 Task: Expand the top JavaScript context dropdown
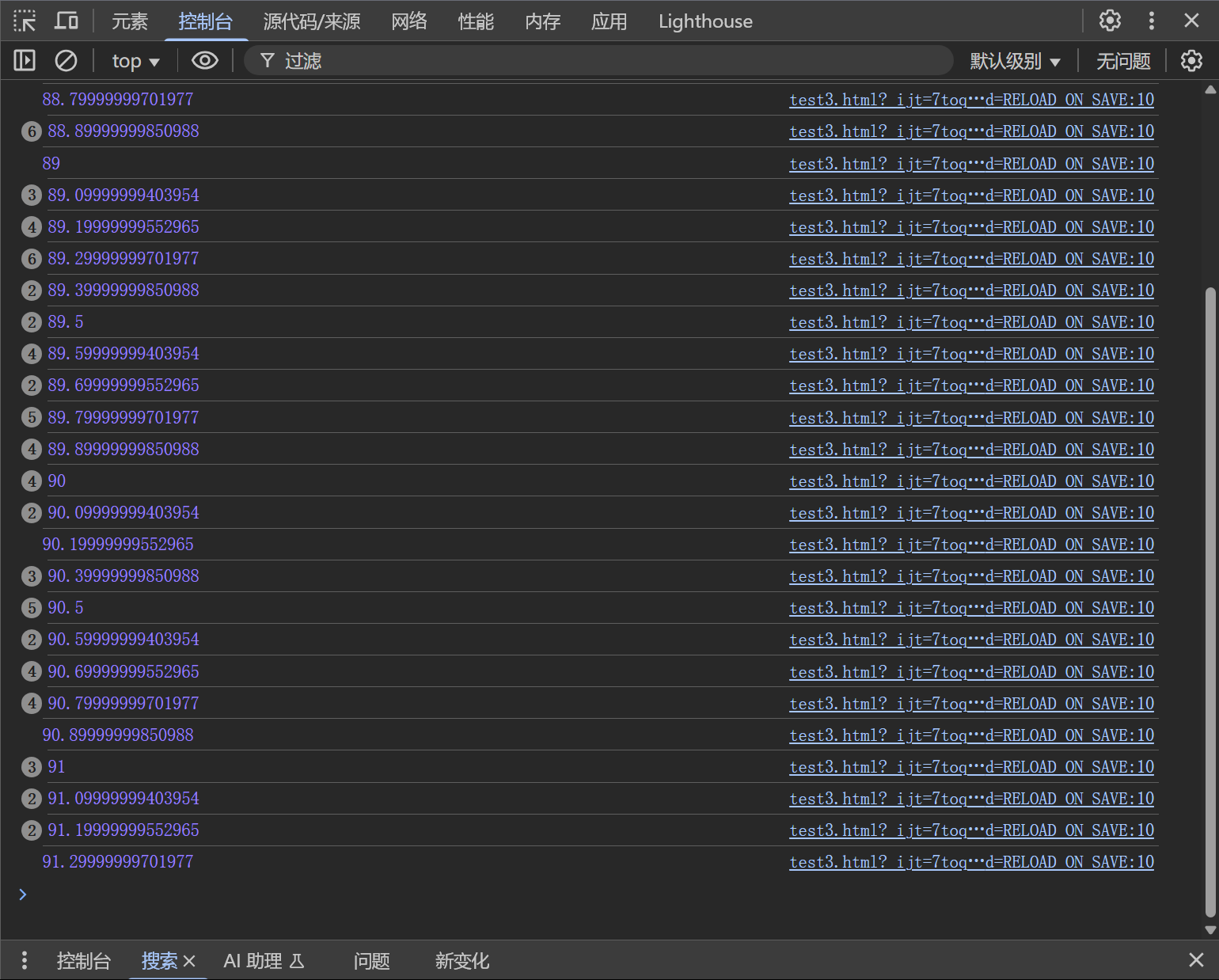point(135,61)
